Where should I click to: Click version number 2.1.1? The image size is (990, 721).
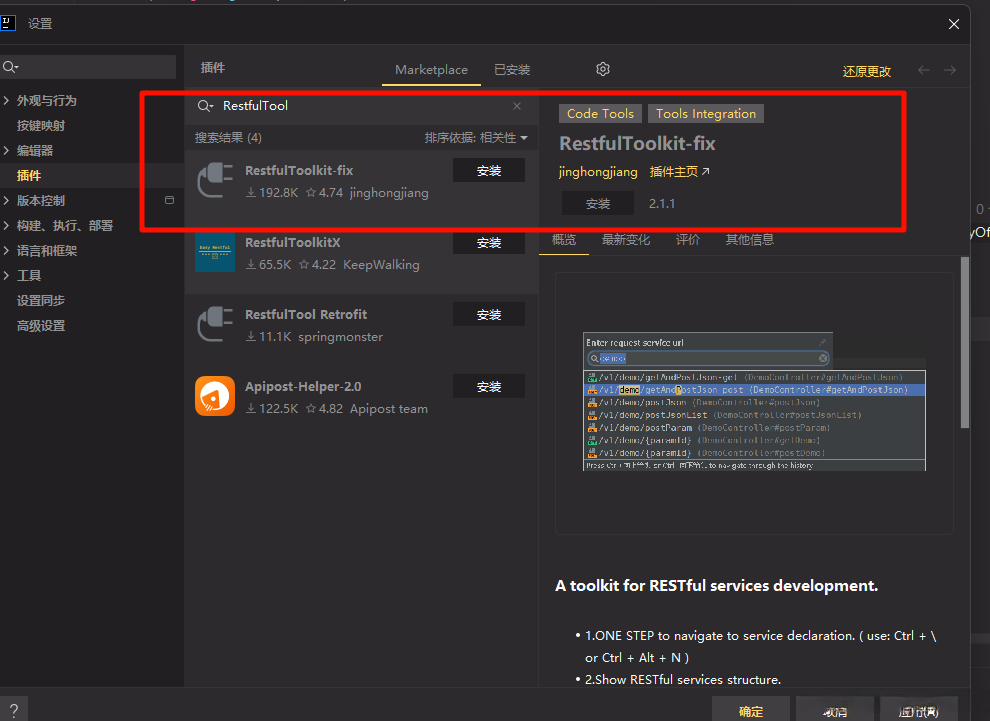(x=662, y=204)
